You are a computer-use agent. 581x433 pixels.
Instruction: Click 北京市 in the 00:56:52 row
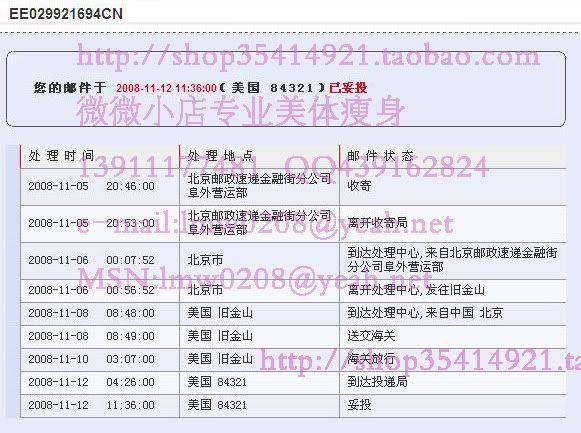click(x=205, y=290)
